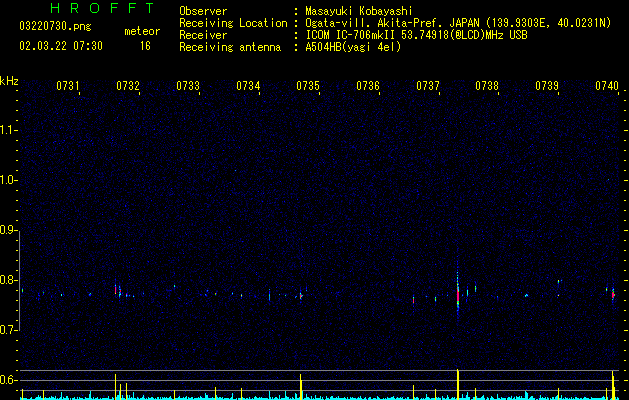Click the date stamp 02.03.22 07:30
The image size is (629, 400).
[61, 46]
